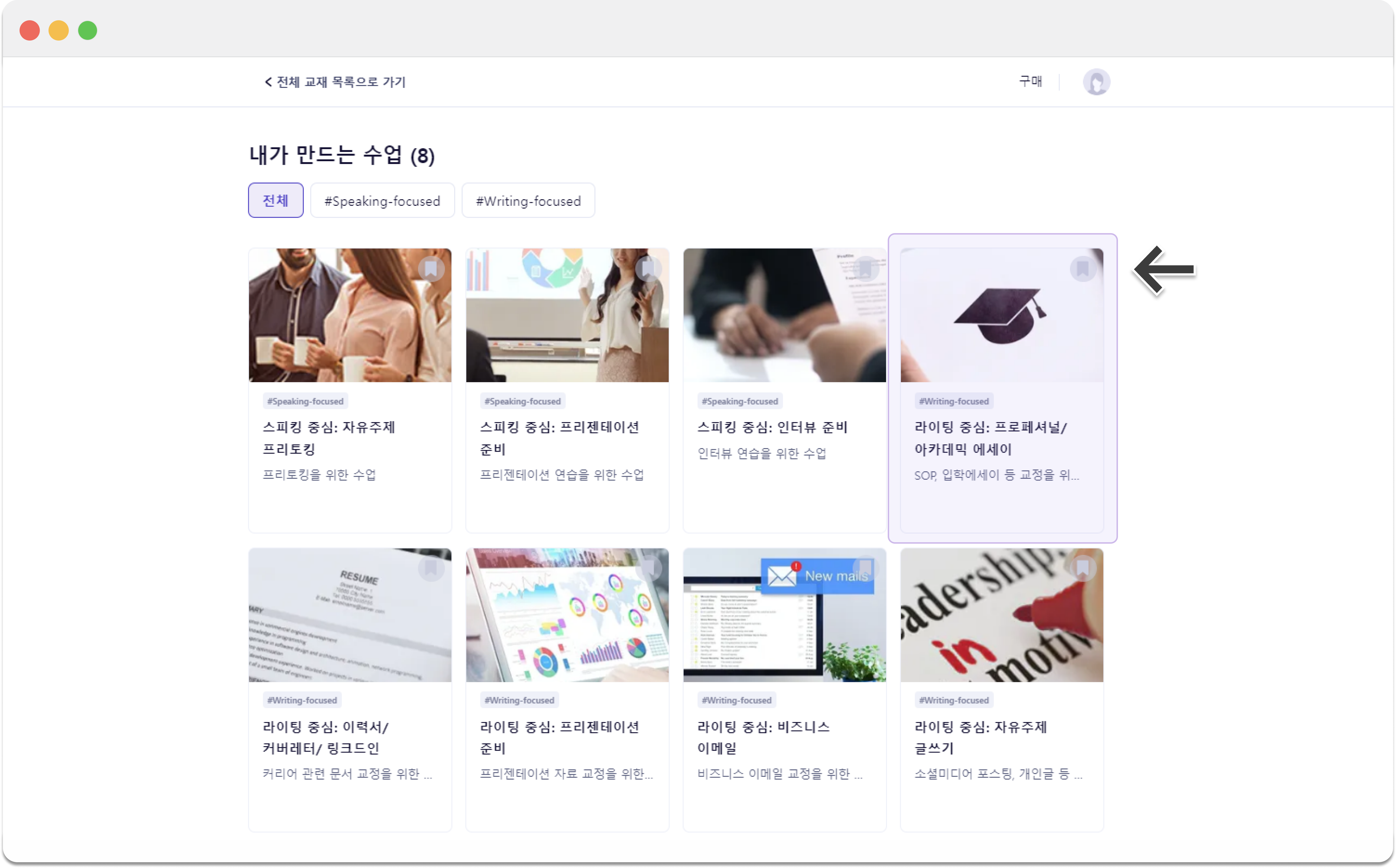Viewport: 1396px width, 868px height.
Task: Click the back chevron icon
Action: (268, 82)
